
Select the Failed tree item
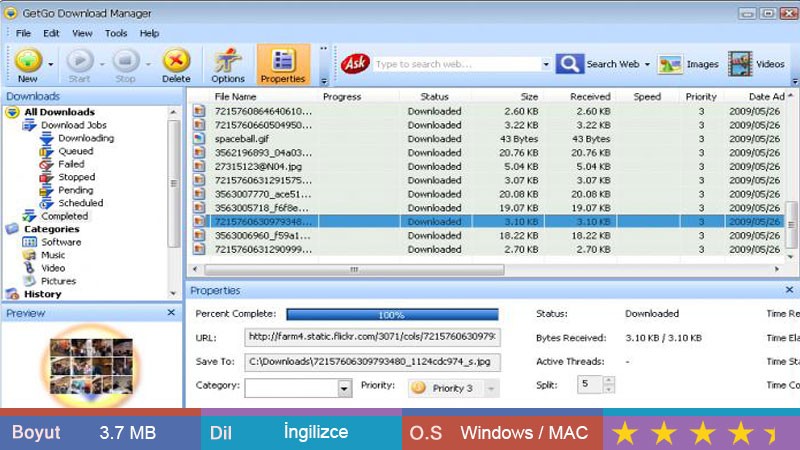tap(71, 164)
